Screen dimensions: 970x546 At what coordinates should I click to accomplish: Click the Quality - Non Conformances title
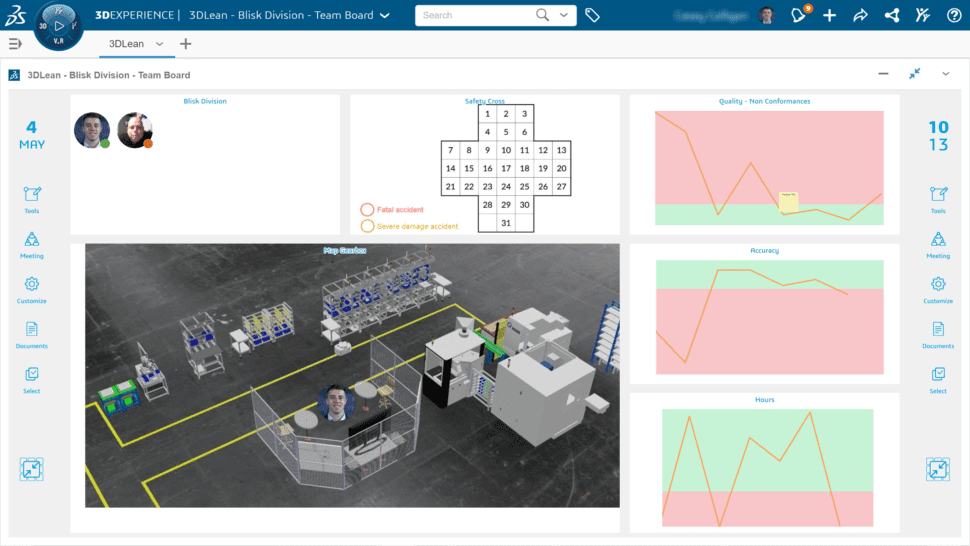click(765, 101)
